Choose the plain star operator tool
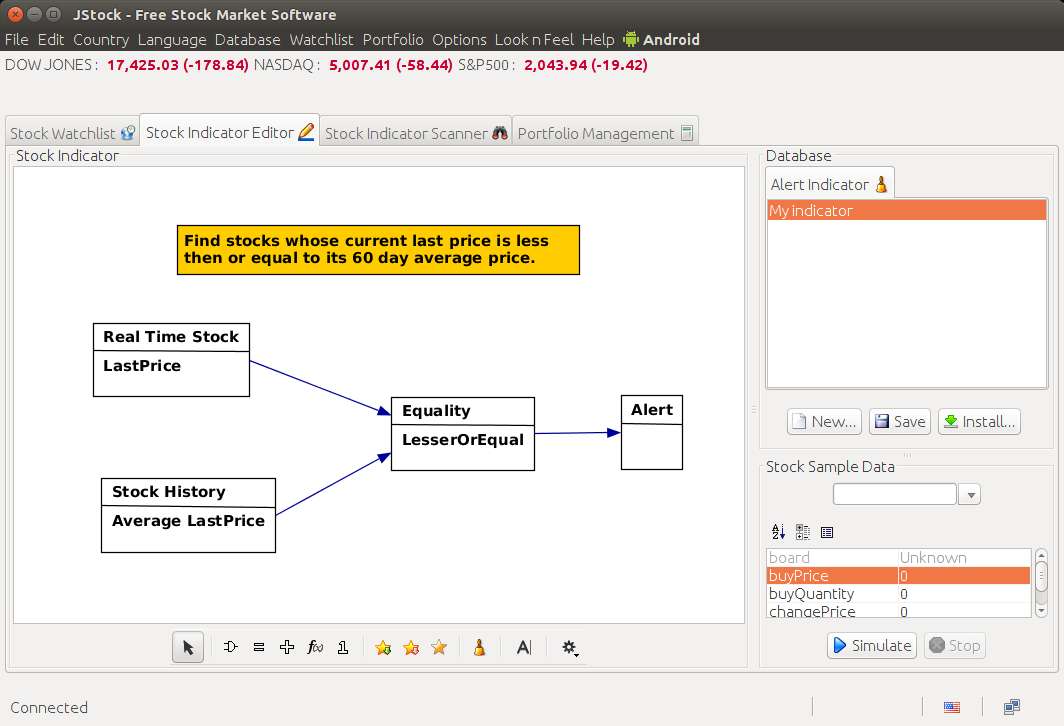 [x=439, y=647]
